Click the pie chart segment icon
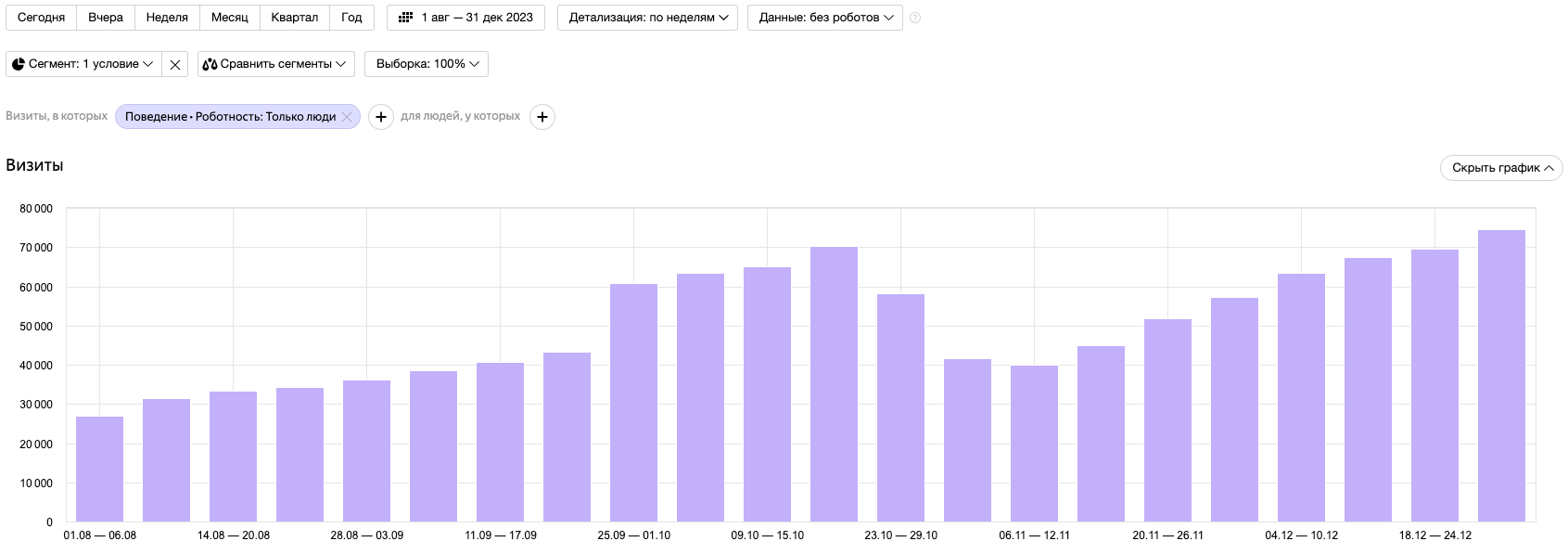 pyautogui.click(x=19, y=64)
